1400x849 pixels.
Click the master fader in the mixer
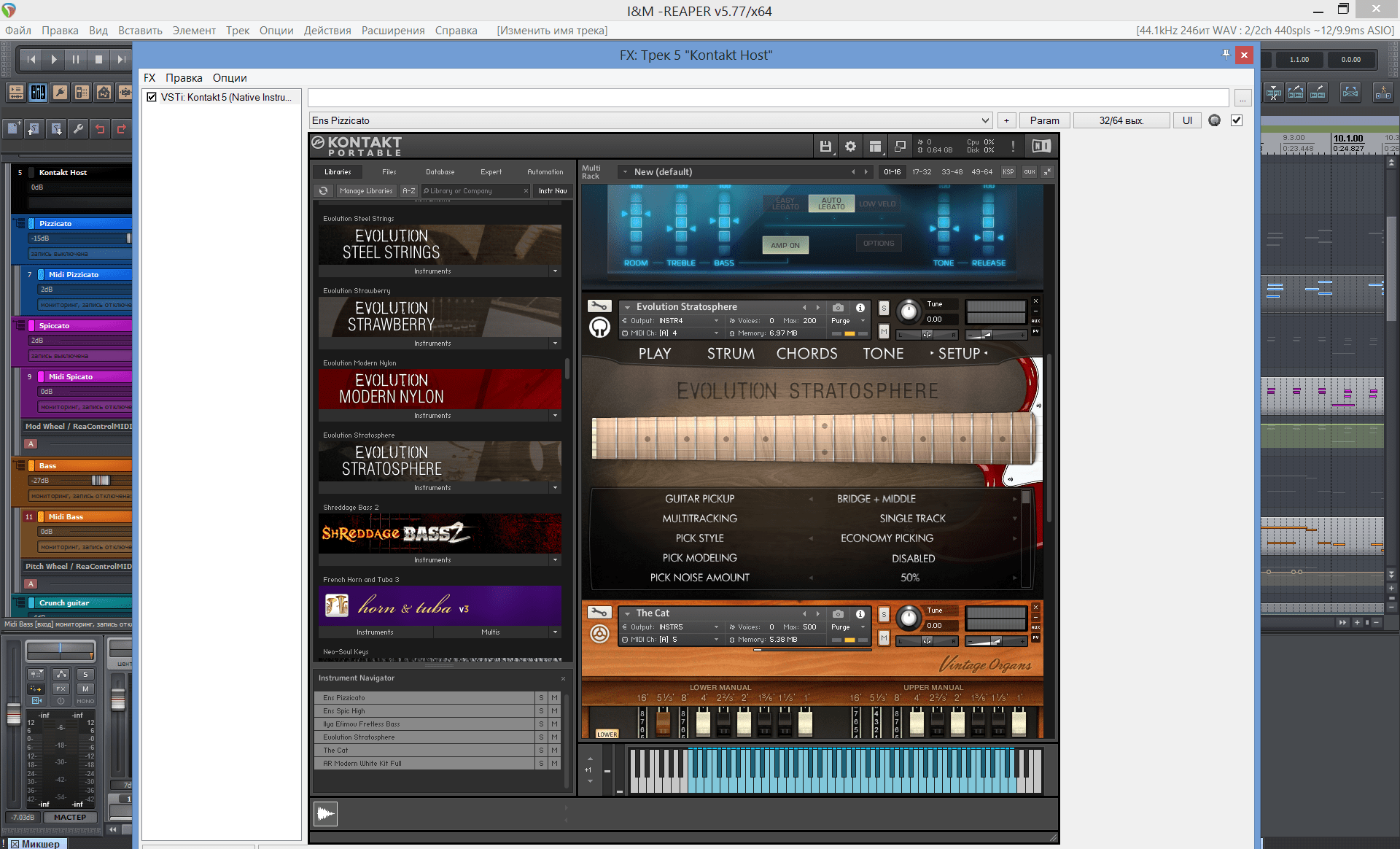point(14,714)
